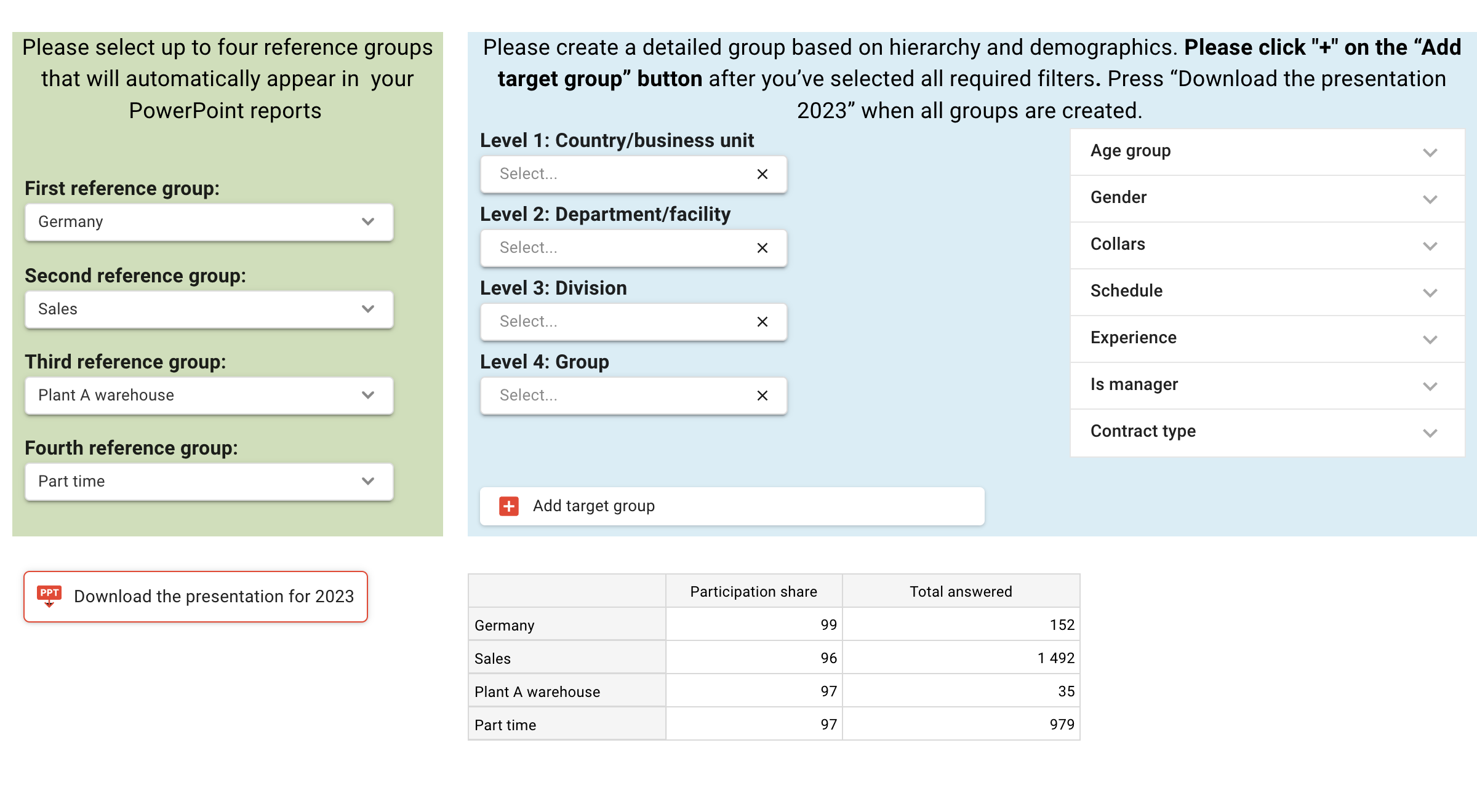Open the First reference group dropdown showing Germany
1477x812 pixels.
(x=209, y=222)
